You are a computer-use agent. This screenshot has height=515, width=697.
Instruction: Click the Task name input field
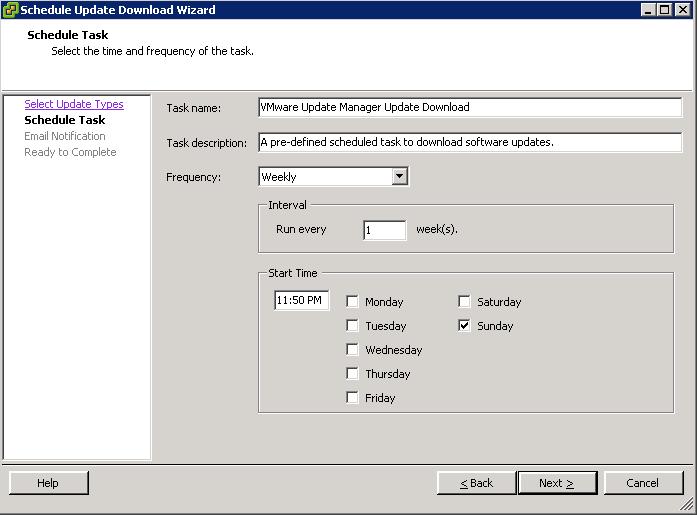470,107
